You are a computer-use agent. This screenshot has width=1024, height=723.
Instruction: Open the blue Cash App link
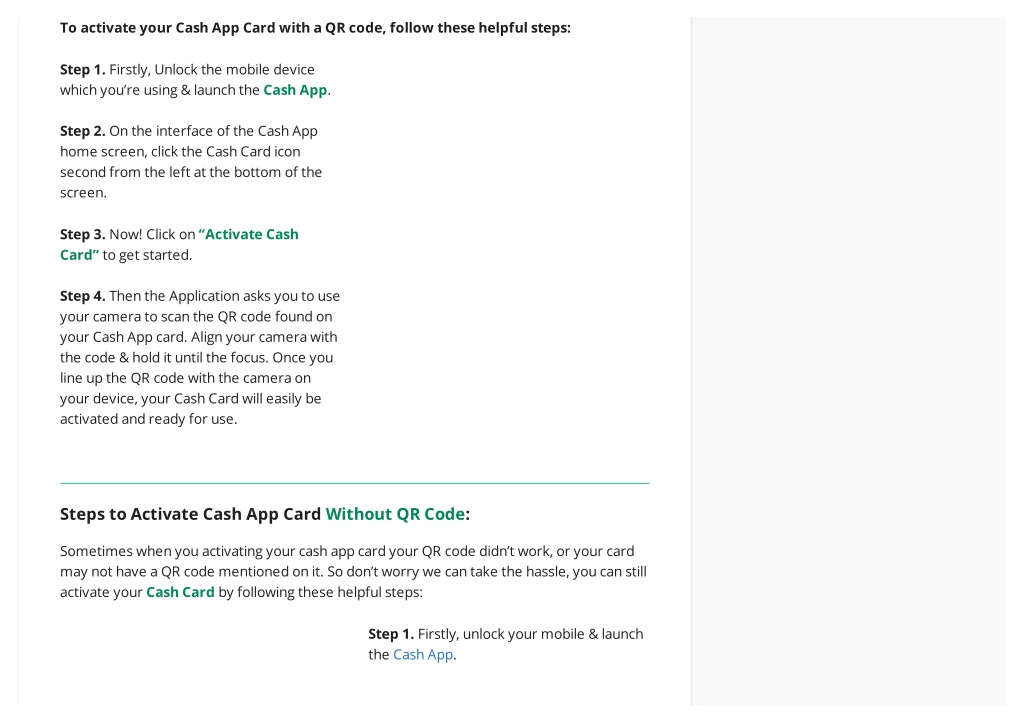(x=423, y=654)
